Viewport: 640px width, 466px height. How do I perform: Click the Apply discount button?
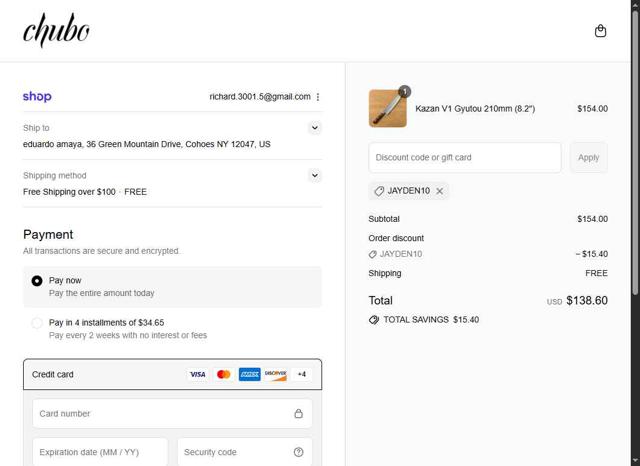[x=588, y=158]
